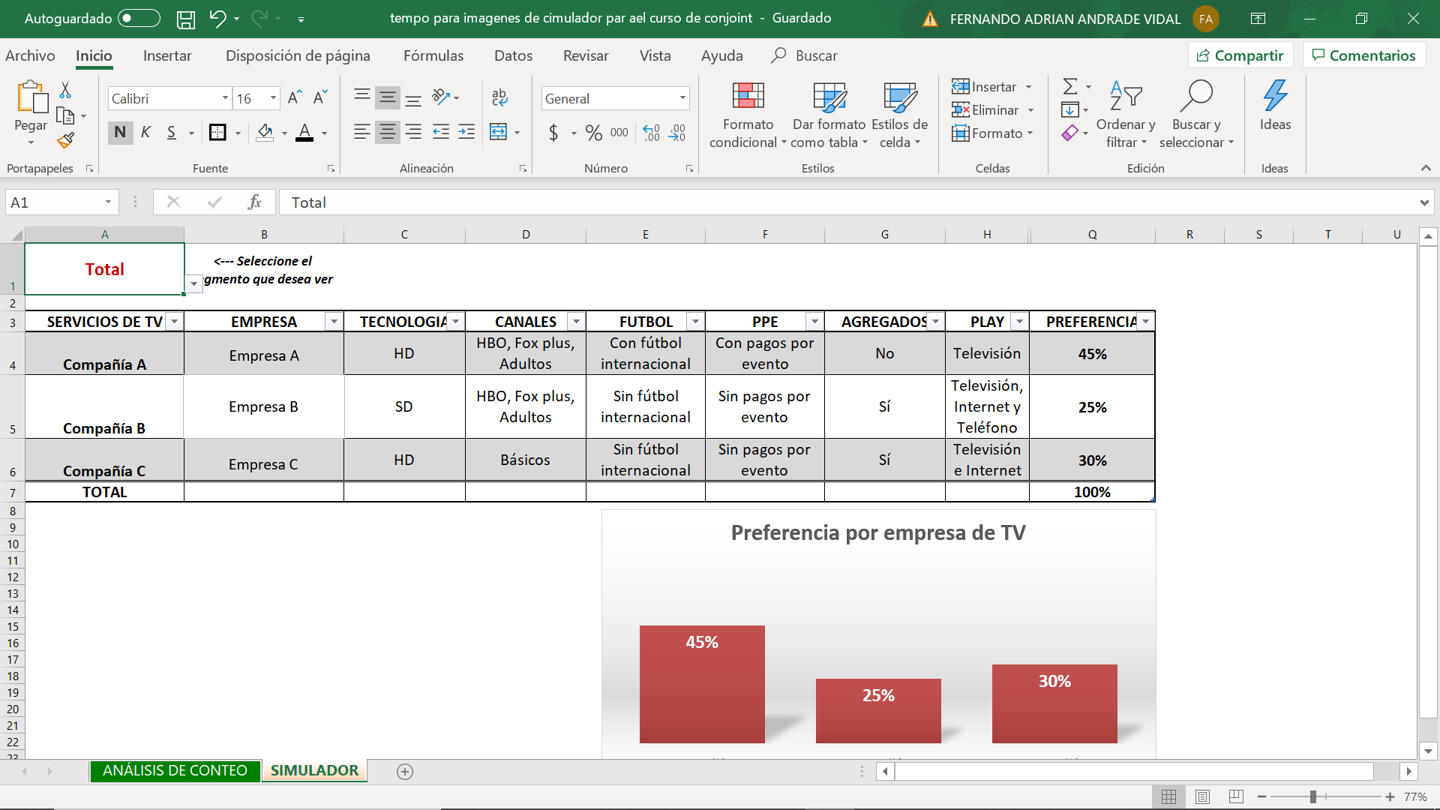This screenshot has width=1440, height=810.
Task: Click the Format Painter brush icon
Action: click(66, 141)
